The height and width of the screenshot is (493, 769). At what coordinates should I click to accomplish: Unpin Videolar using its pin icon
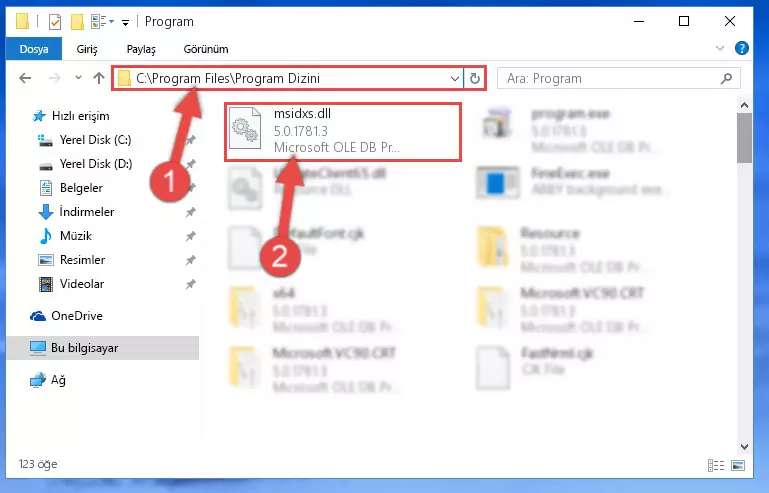coord(190,285)
